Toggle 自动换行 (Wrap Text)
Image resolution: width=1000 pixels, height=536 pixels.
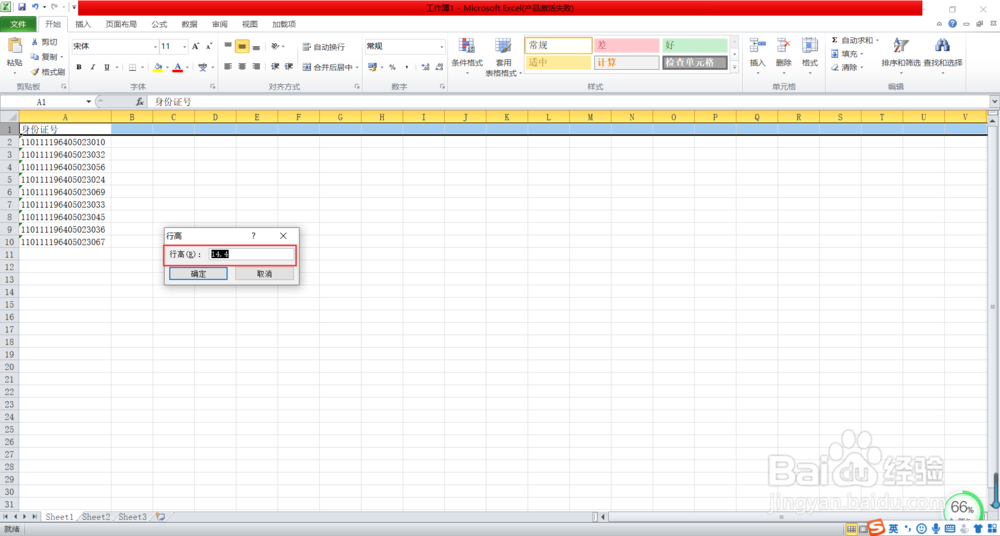tap(323, 47)
